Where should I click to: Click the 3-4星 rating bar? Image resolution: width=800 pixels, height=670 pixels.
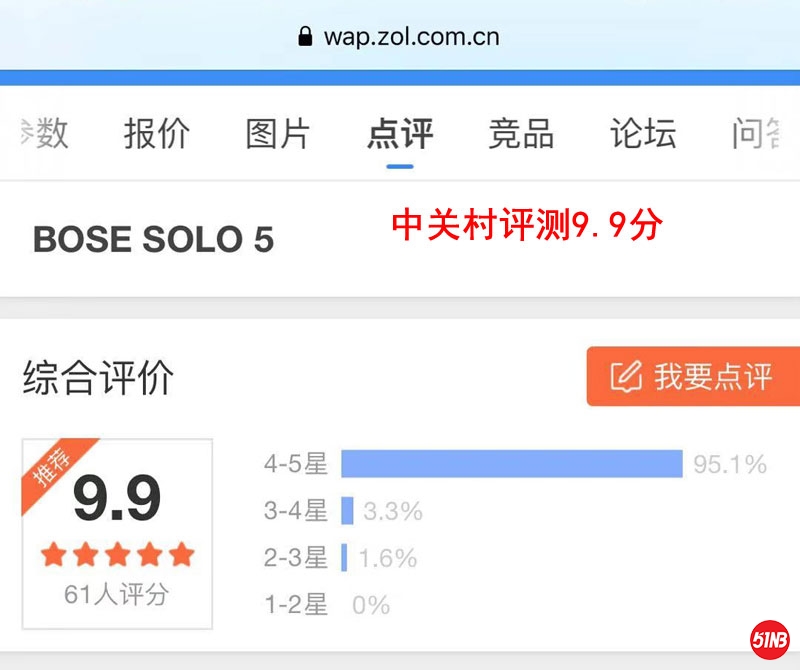[x=347, y=511]
